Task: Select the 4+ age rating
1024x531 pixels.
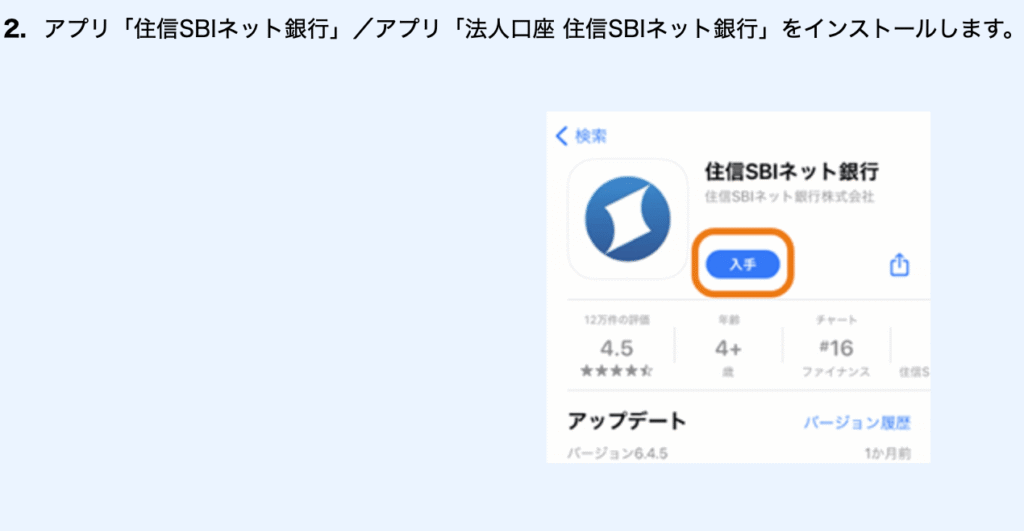Action: (728, 348)
